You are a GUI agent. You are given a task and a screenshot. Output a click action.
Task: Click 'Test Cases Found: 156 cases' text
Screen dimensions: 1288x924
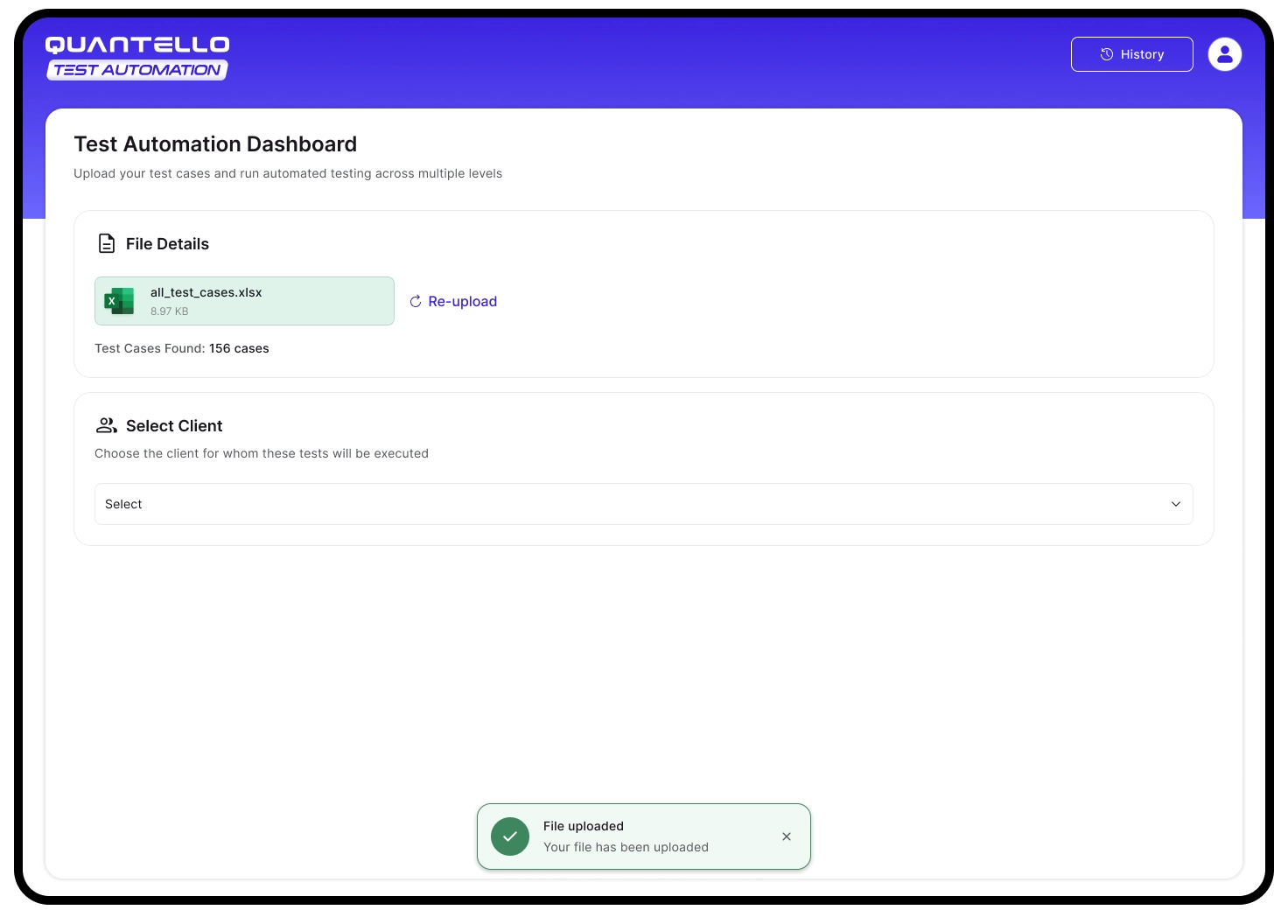pos(182,348)
